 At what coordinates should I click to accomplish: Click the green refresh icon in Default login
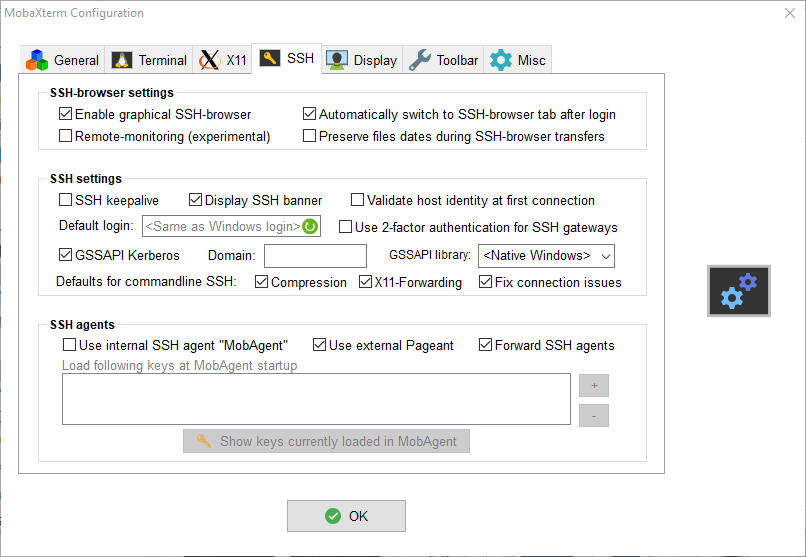tap(310, 226)
